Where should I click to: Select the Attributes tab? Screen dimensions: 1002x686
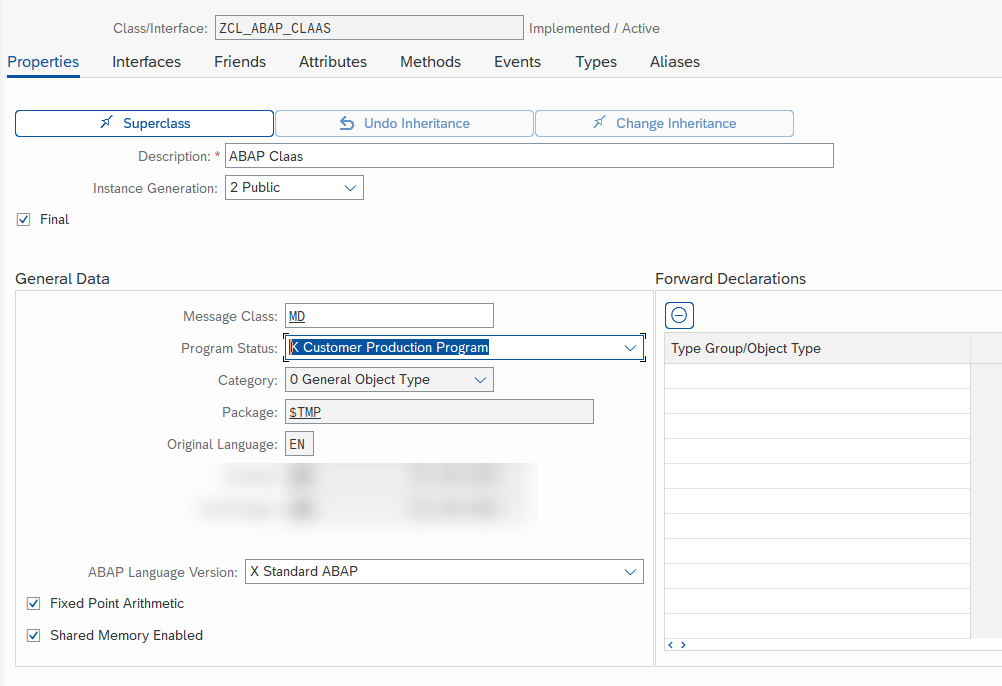(x=333, y=62)
